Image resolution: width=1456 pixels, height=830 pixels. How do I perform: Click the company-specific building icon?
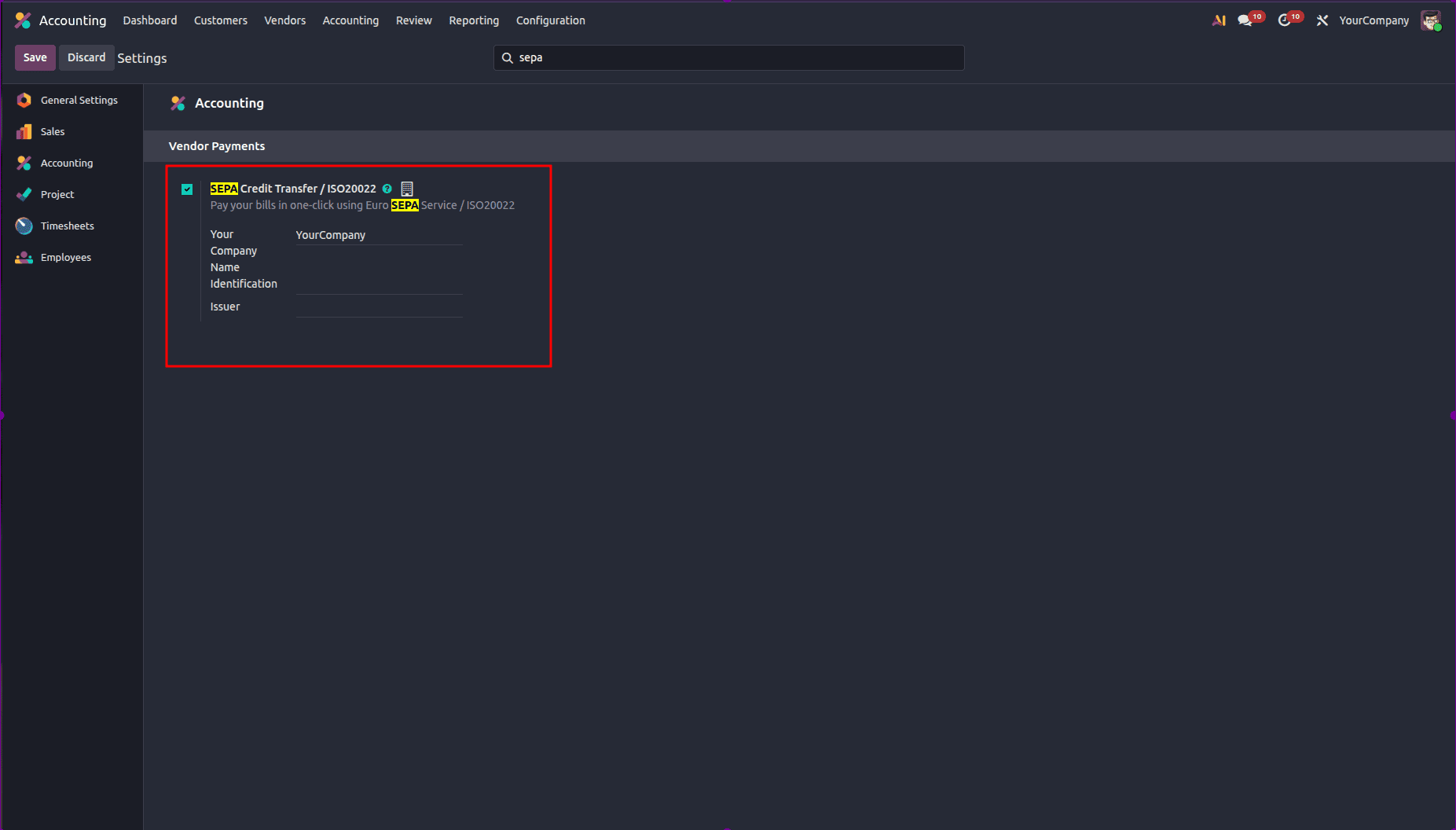[x=407, y=189]
